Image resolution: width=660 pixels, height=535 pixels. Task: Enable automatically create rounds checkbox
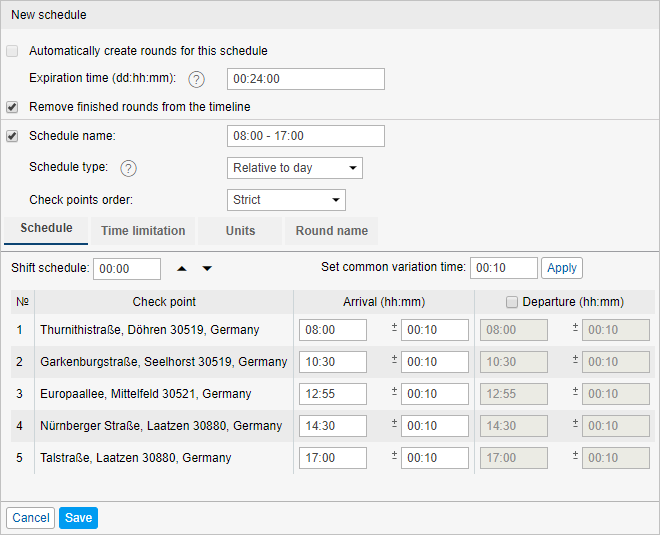pos(13,51)
